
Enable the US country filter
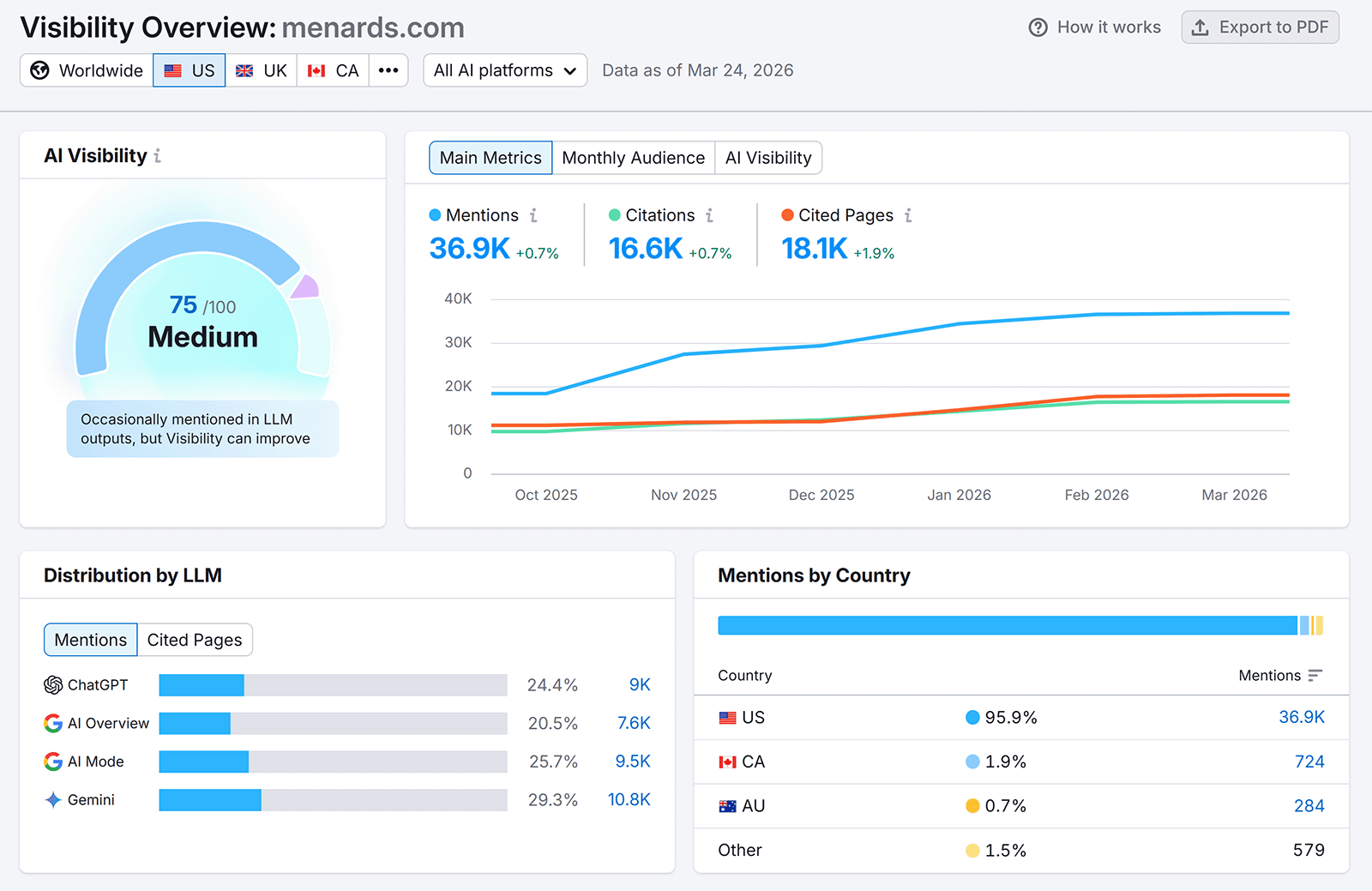[189, 70]
